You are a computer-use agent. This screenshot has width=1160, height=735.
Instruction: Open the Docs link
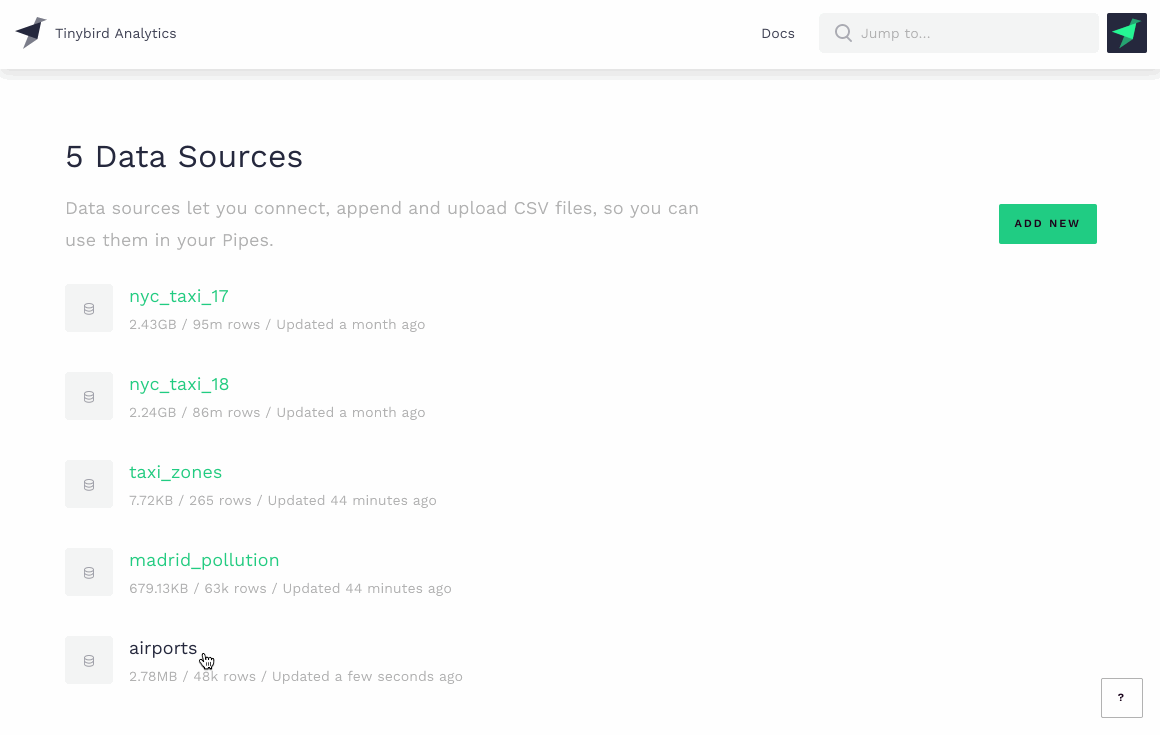click(777, 33)
